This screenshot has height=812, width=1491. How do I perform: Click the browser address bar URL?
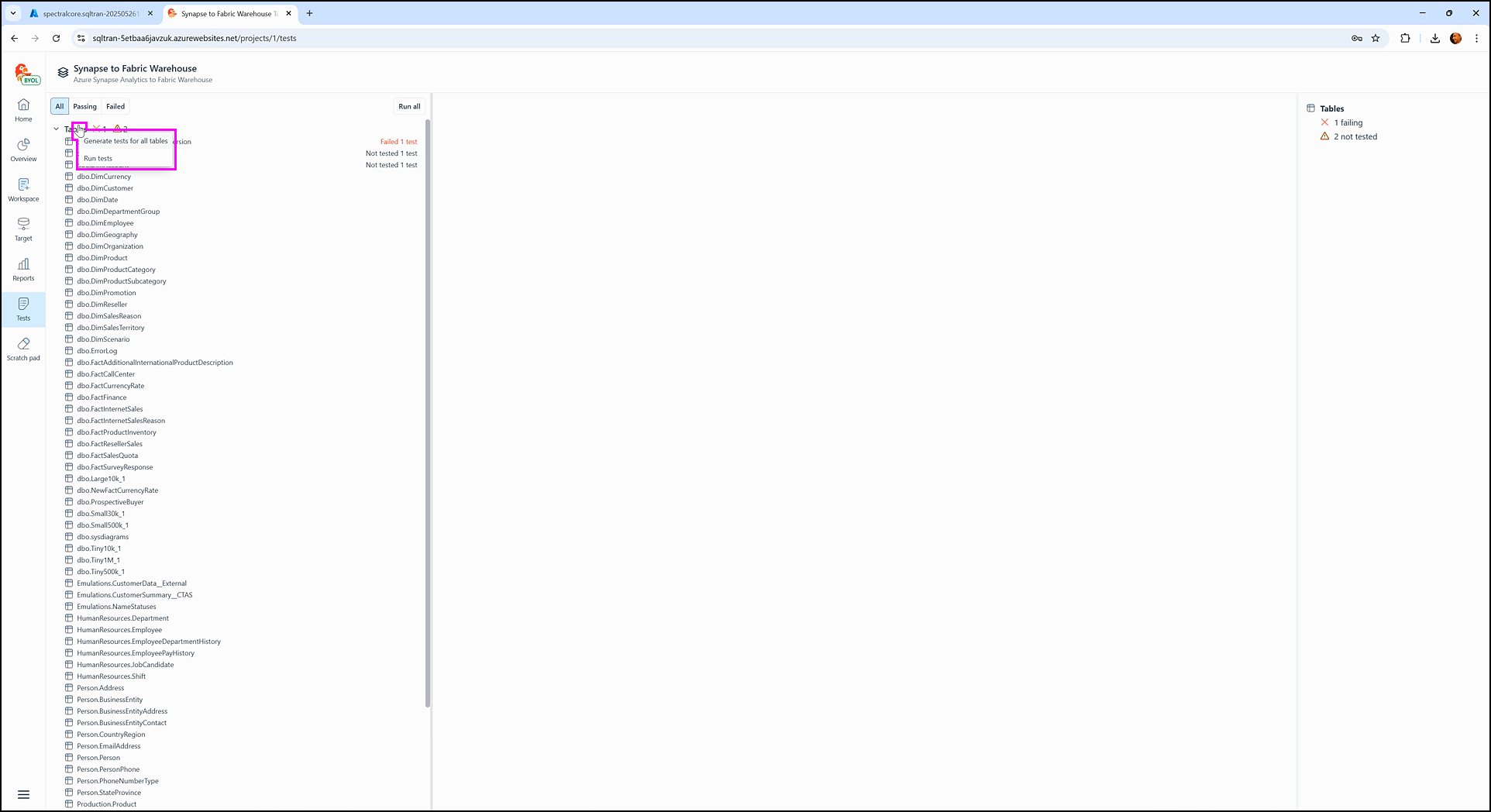pyautogui.click(x=194, y=38)
